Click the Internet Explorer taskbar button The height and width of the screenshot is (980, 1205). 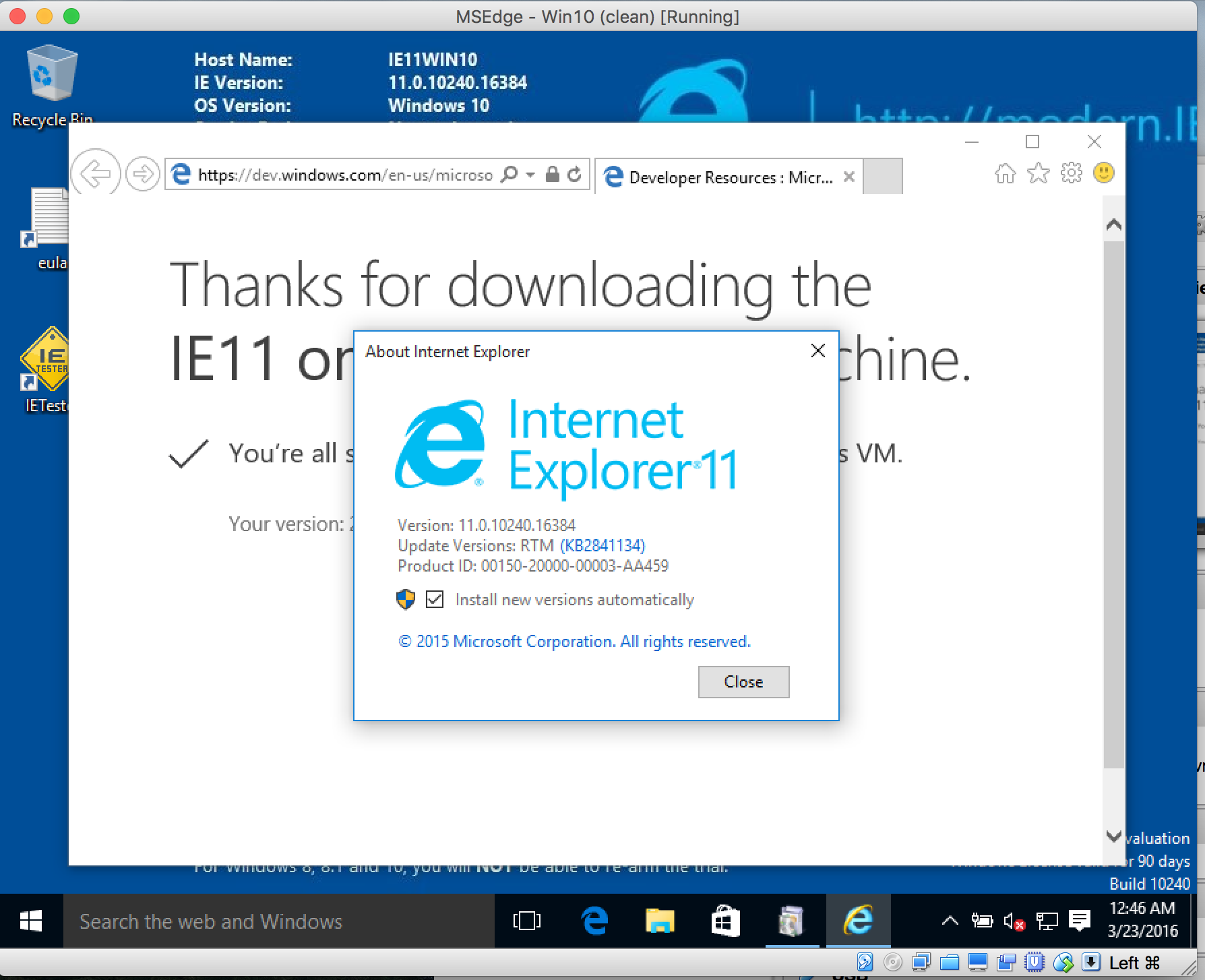click(x=857, y=921)
